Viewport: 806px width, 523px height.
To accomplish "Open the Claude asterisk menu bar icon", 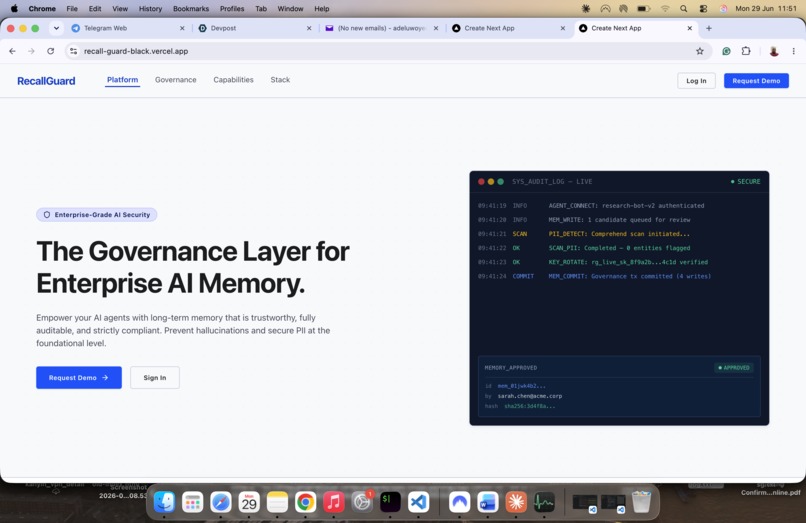I will pyautogui.click(x=585, y=9).
